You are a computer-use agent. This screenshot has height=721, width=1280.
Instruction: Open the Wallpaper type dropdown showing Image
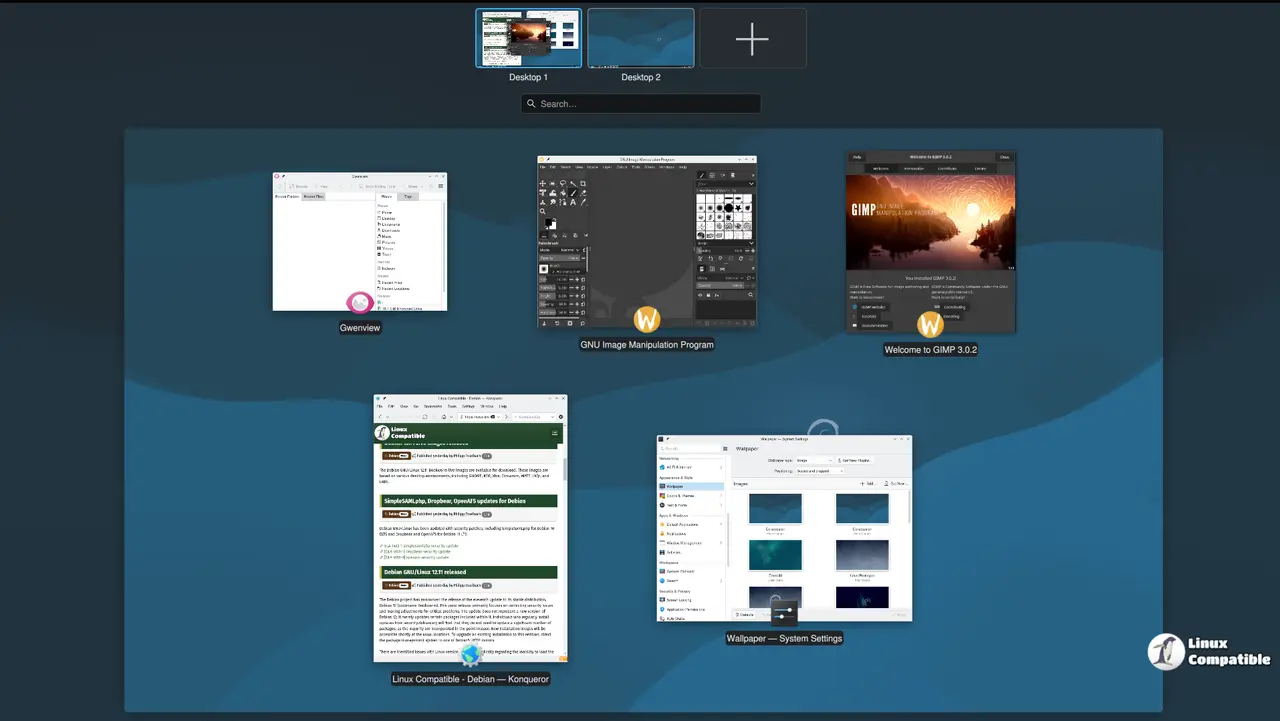[815, 460]
